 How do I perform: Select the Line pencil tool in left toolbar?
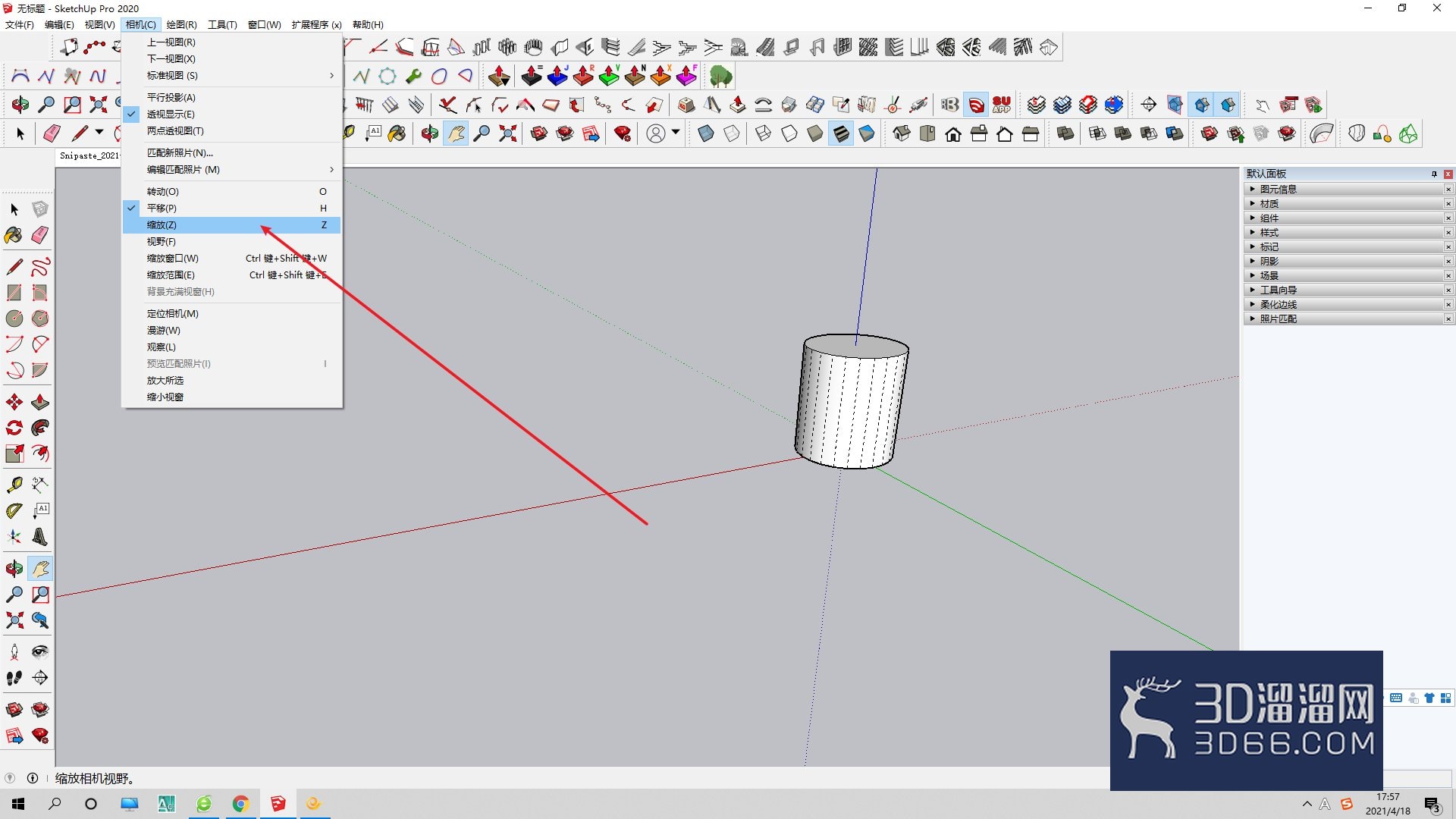14,267
